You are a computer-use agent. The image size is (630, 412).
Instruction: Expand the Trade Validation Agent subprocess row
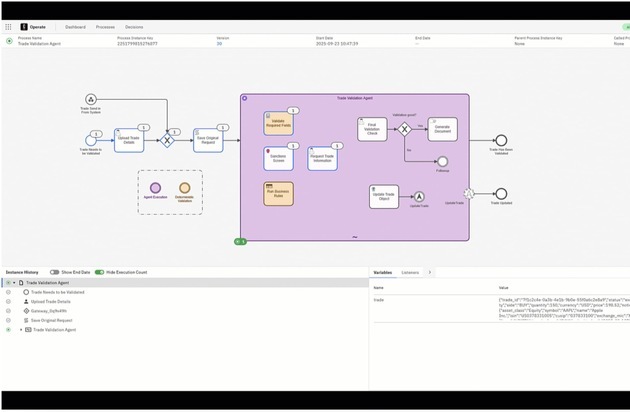coord(20,329)
